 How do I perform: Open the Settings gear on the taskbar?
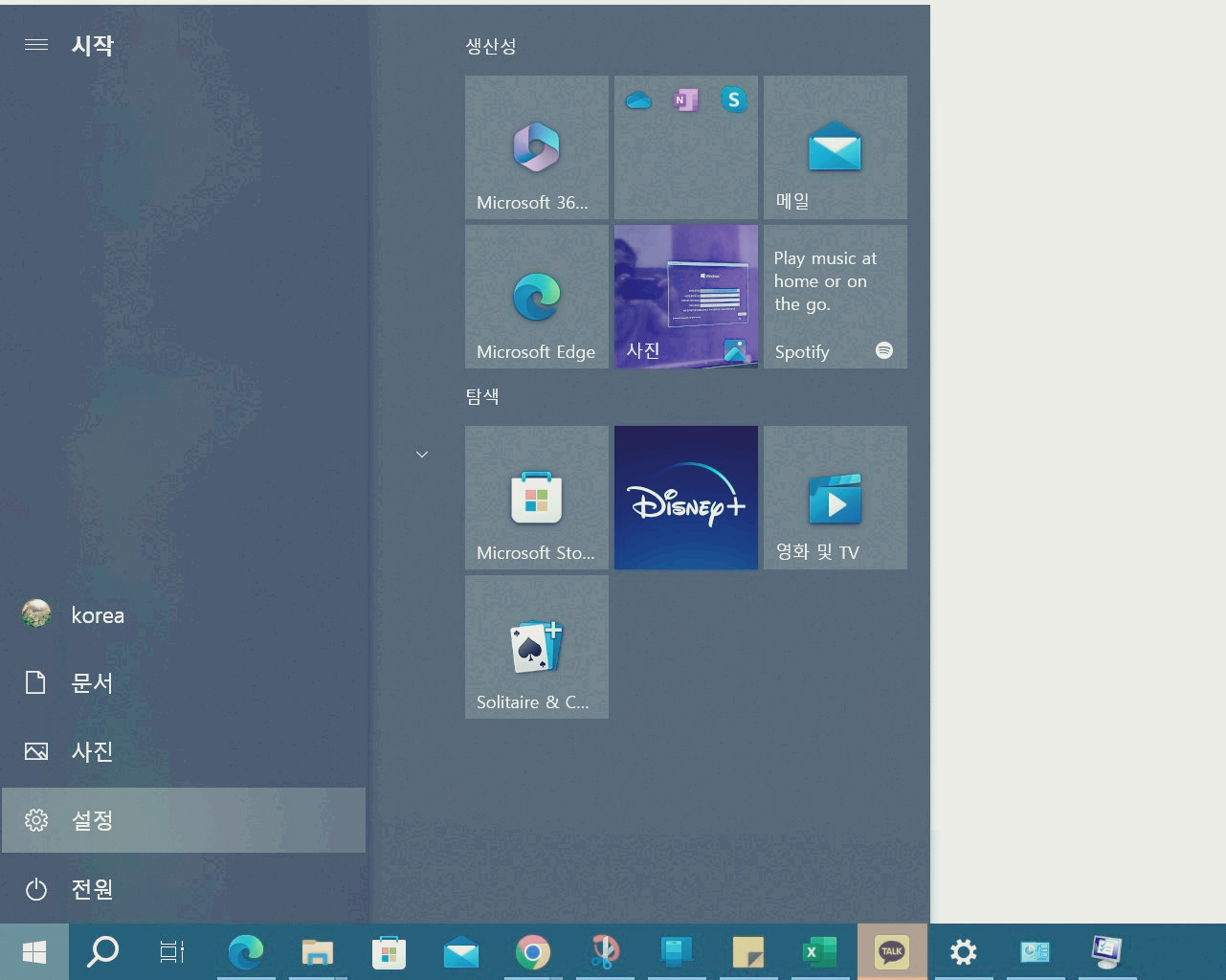(964, 952)
